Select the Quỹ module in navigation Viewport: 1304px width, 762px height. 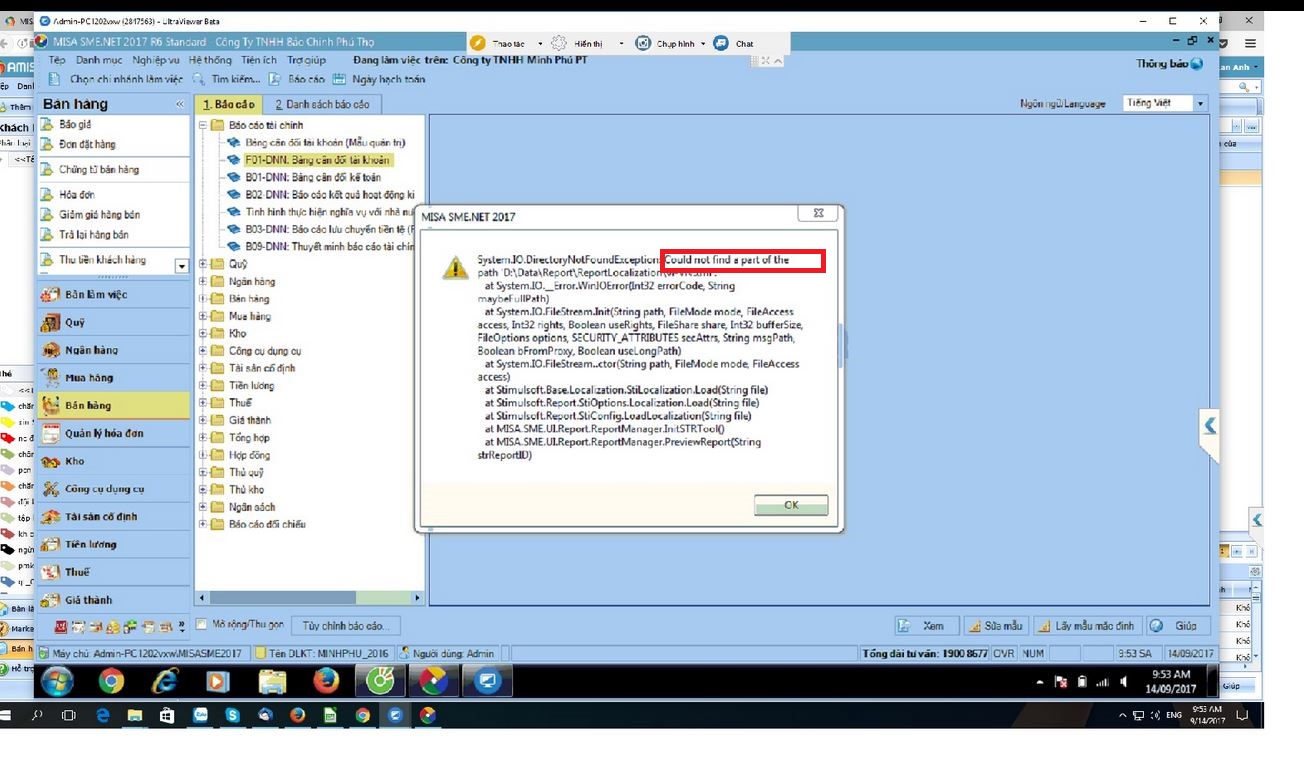tap(113, 322)
